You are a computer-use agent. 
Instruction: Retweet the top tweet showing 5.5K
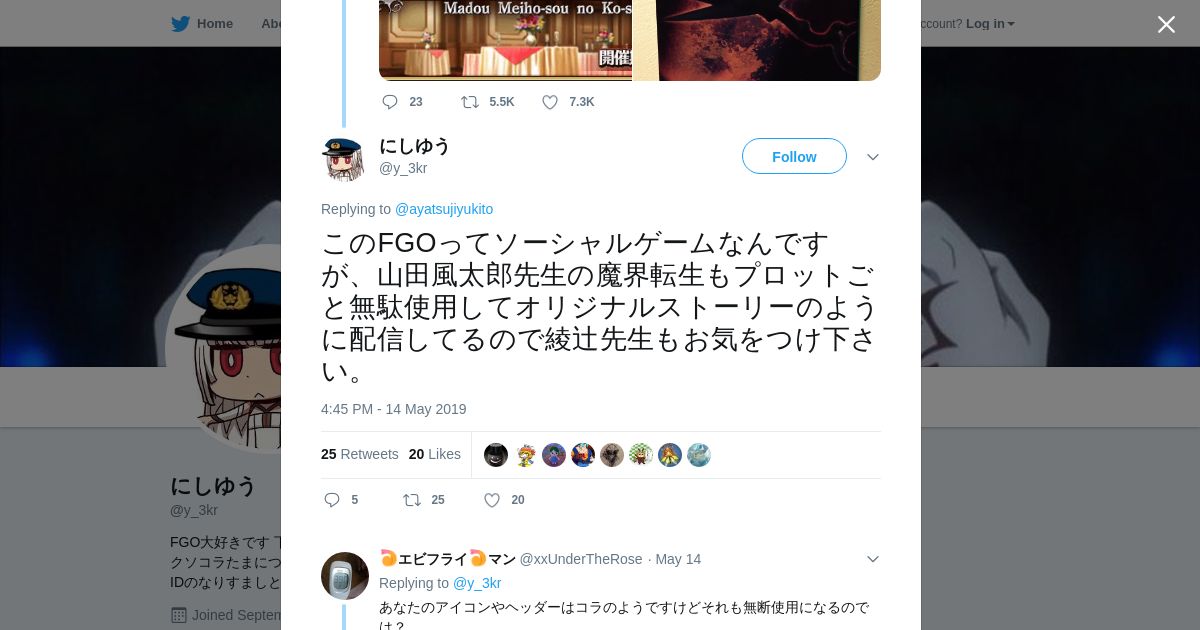coord(469,102)
